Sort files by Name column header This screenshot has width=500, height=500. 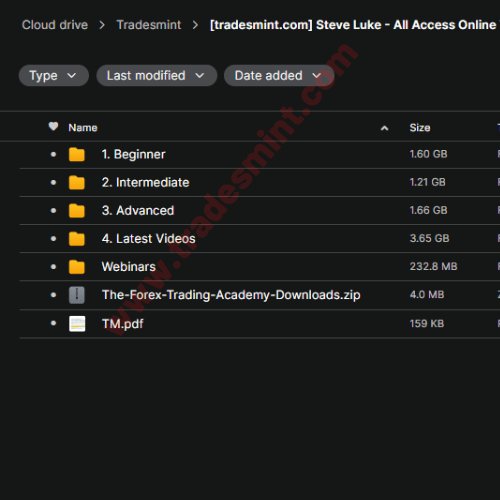coord(83,128)
